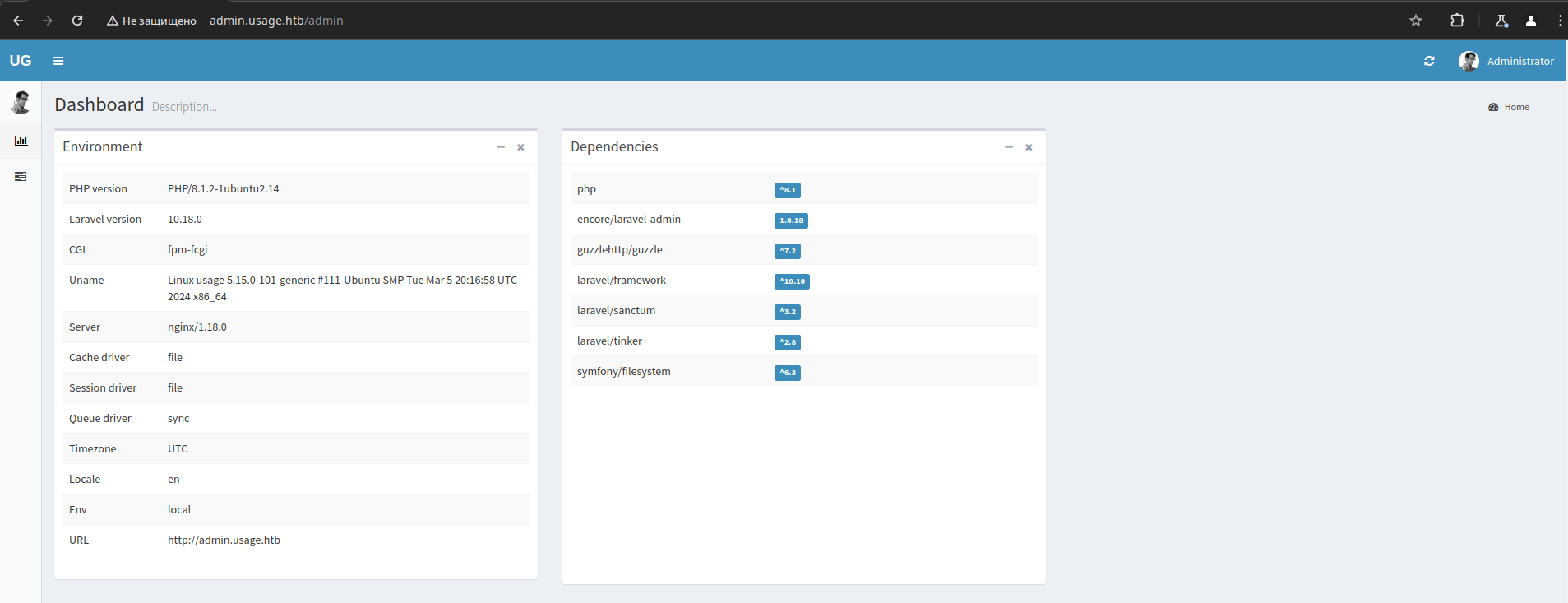1568x603 pixels.
Task: Click the not-secure warning triangle icon
Action: [x=113, y=21]
